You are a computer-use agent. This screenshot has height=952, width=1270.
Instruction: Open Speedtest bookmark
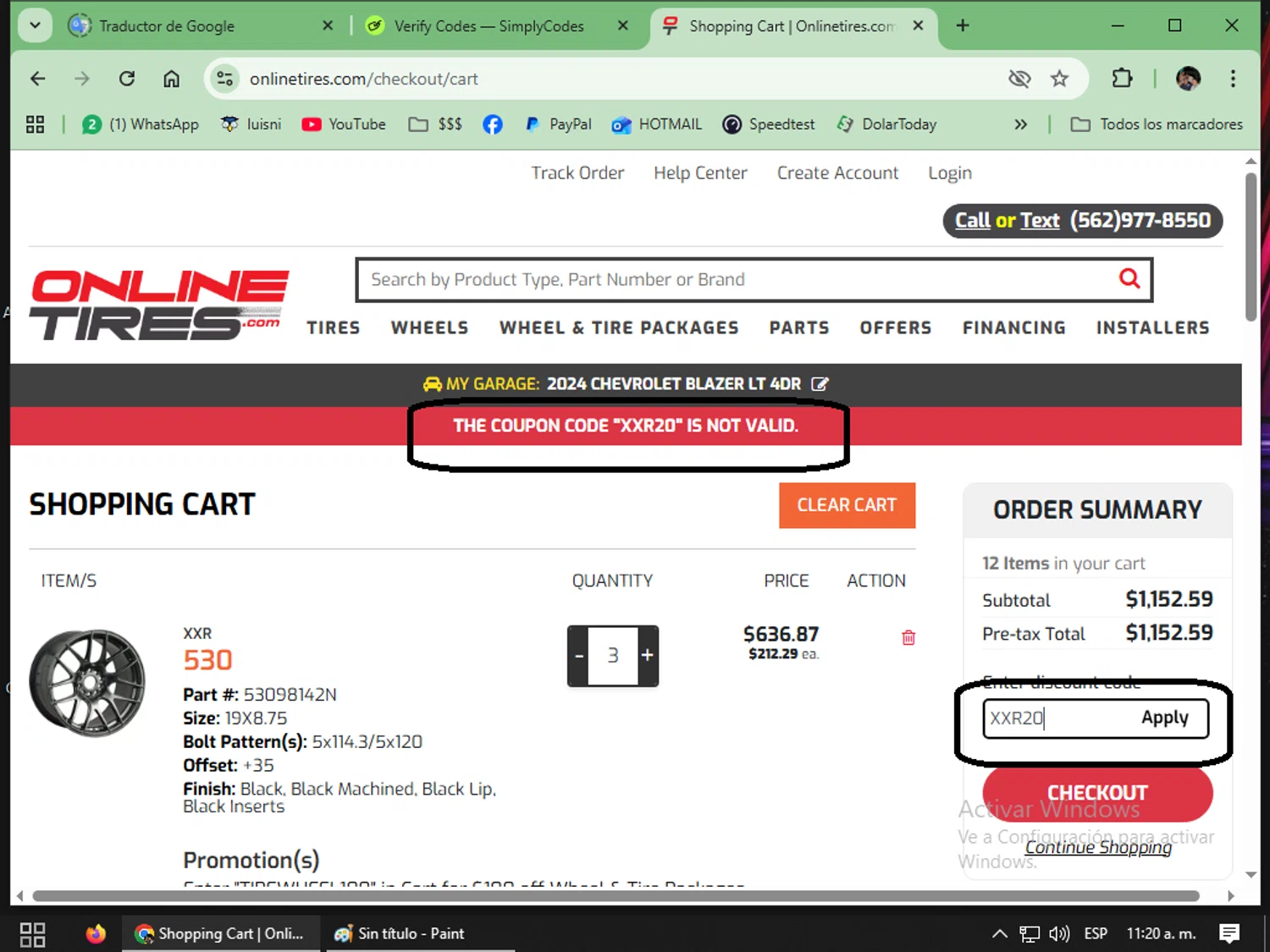click(x=769, y=124)
